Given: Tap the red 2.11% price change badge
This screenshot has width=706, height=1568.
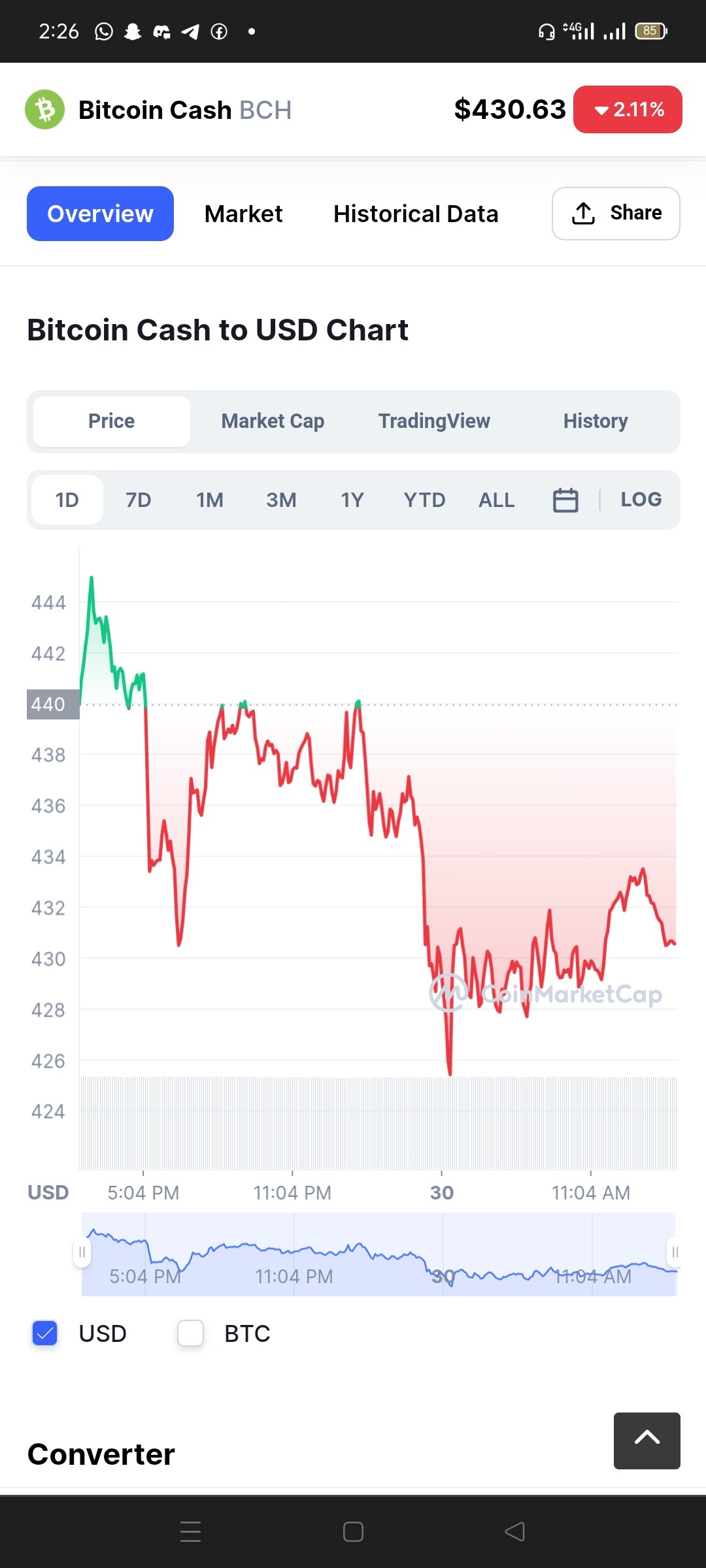Looking at the screenshot, I should click(628, 110).
